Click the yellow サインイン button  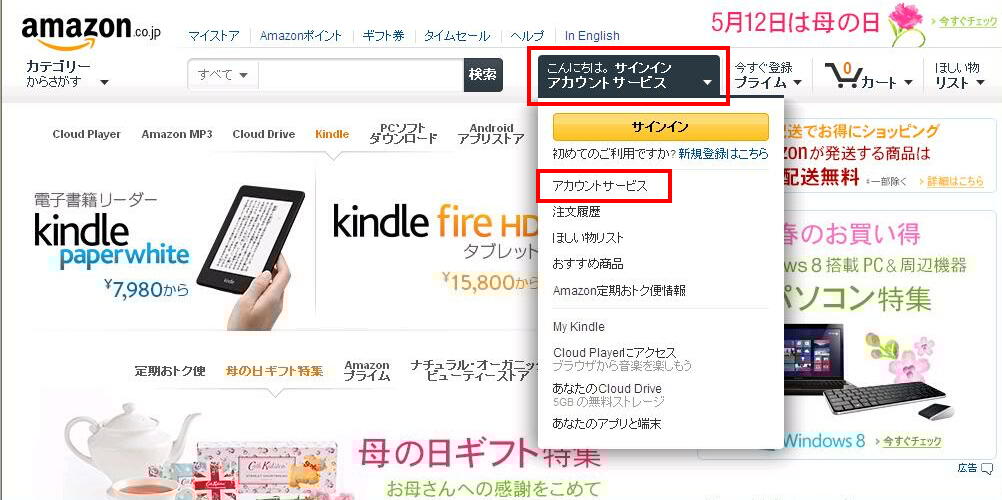coord(660,127)
